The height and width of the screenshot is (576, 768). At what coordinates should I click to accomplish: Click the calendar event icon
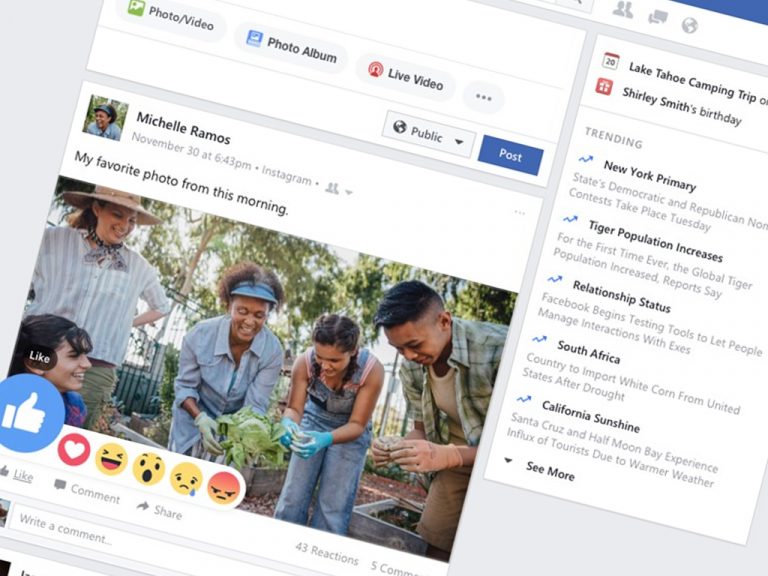(x=611, y=61)
